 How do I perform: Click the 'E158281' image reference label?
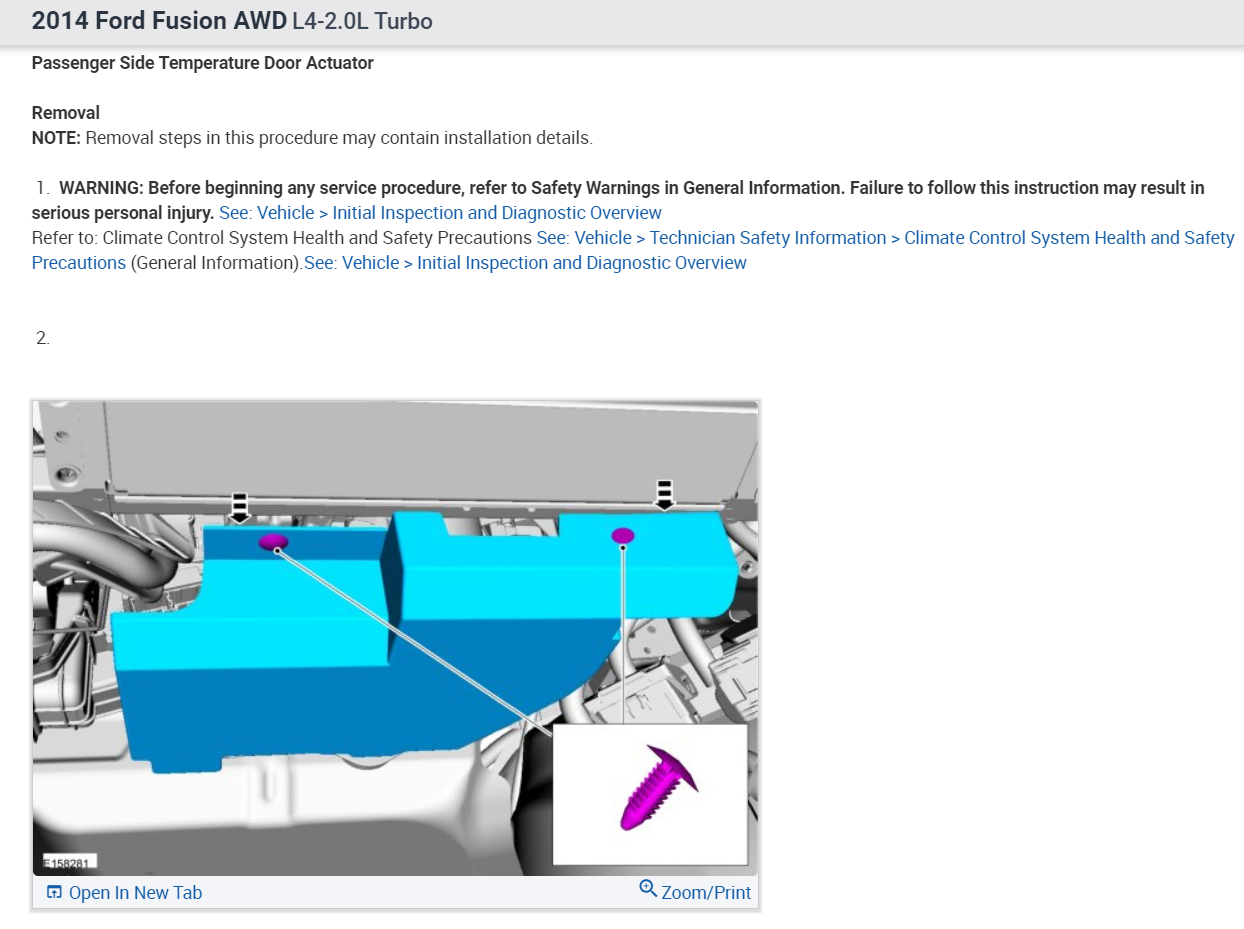(x=68, y=863)
